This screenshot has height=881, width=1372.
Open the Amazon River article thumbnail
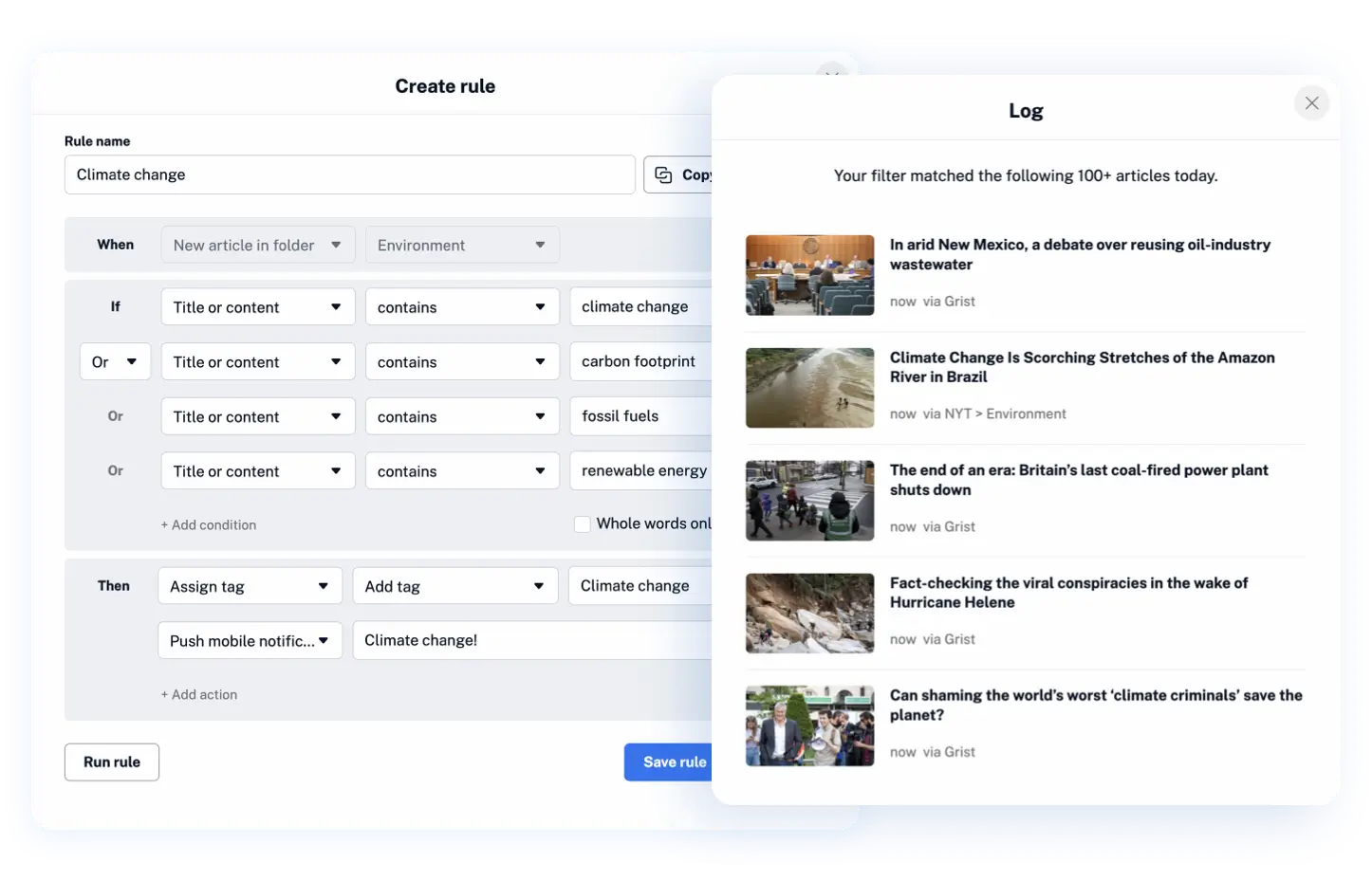pos(809,388)
